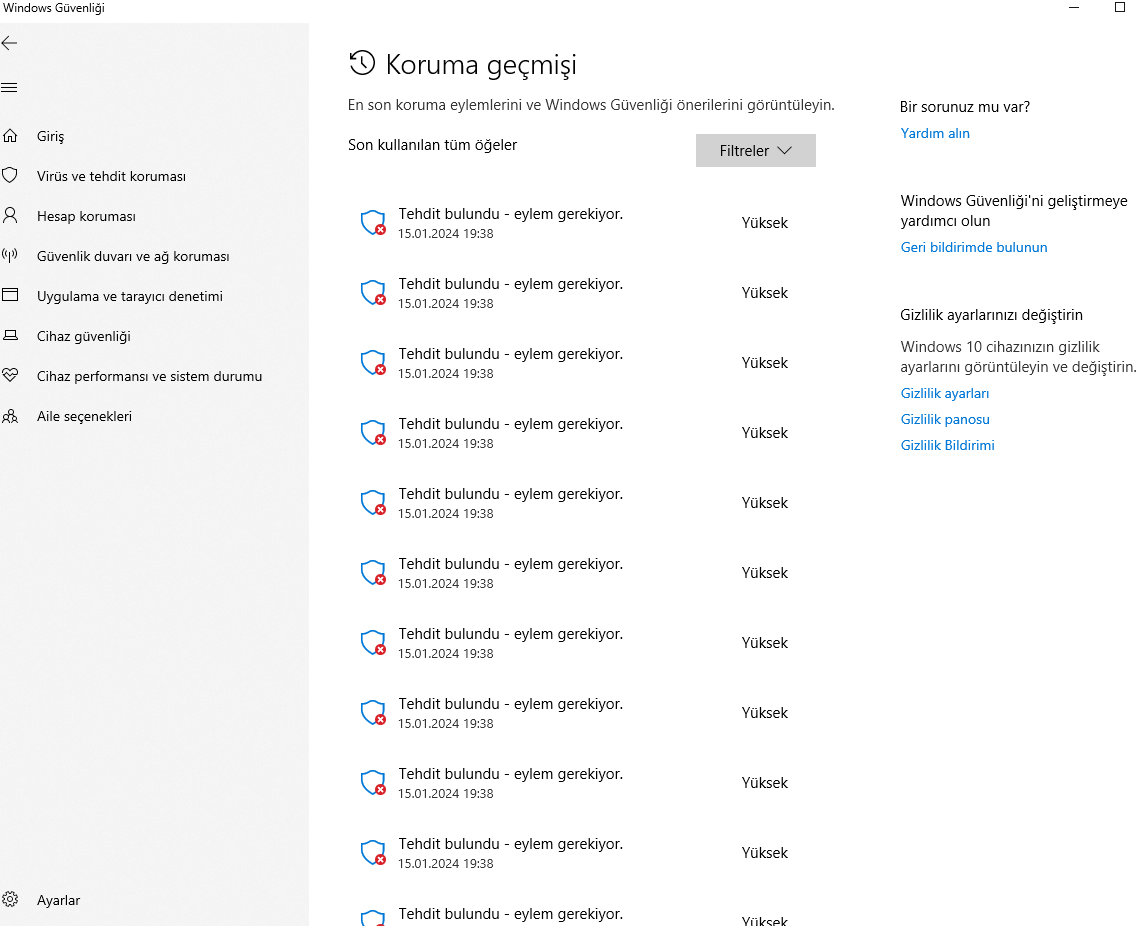Image resolution: width=1137 pixels, height=926 pixels.
Task: Click Geri bildirimde bulunun link
Action: 974,247
